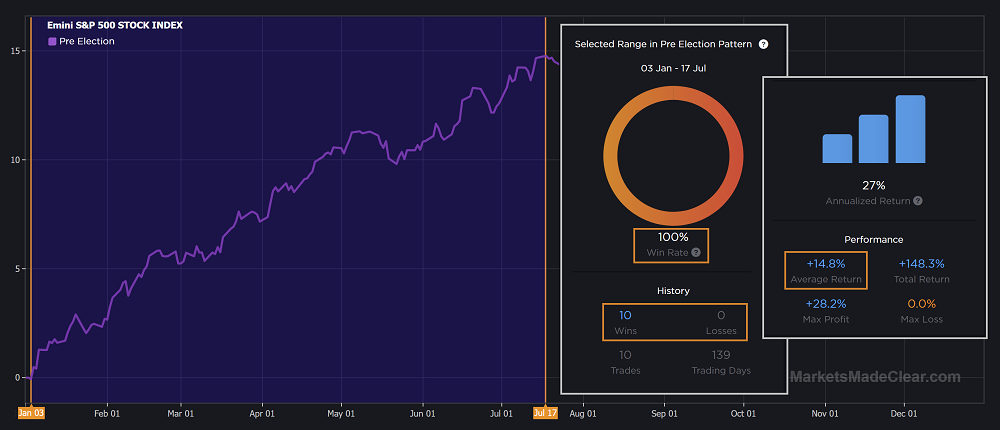The image size is (1000, 430).
Task: Click the +148.3% Total Return value
Action: coord(922,263)
